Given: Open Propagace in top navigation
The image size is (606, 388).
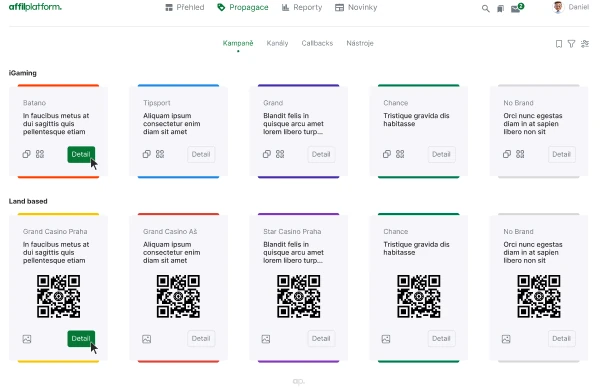Looking at the screenshot, I should point(243,7).
